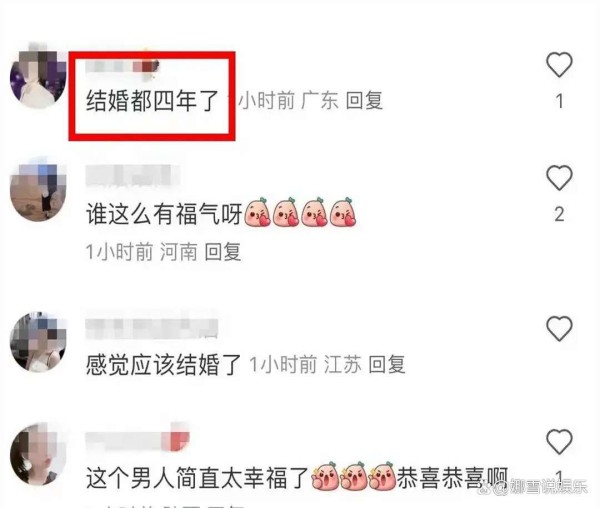600x508 pixels.
Task: Open the blurred username above 结婚都四年了
Action: click(x=122, y=67)
